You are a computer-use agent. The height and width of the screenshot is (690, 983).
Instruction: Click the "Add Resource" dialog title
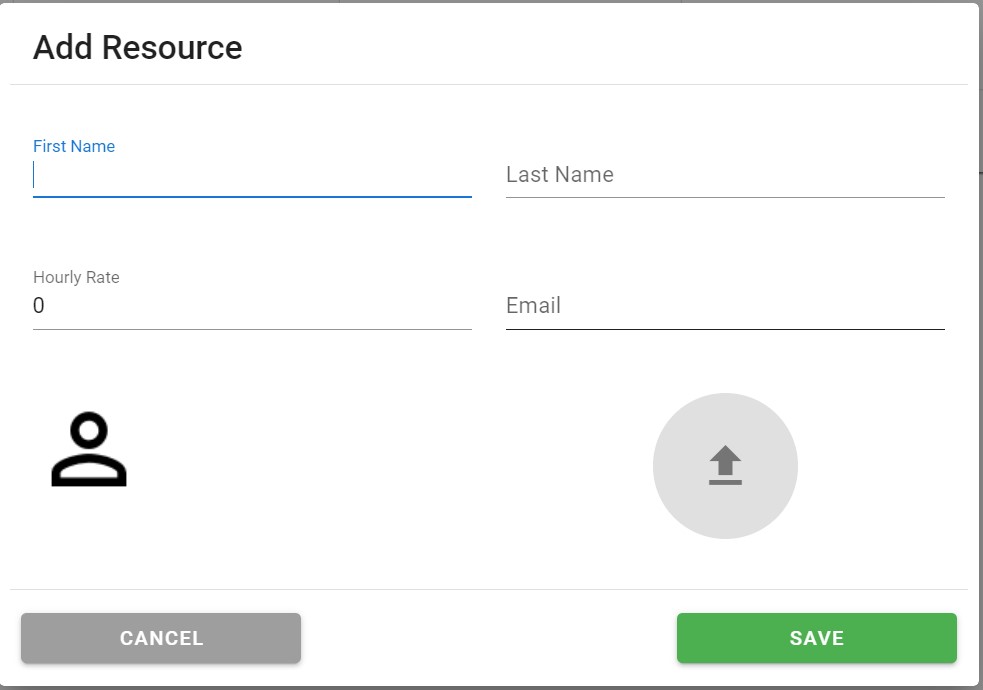pyautogui.click(x=138, y=47)
